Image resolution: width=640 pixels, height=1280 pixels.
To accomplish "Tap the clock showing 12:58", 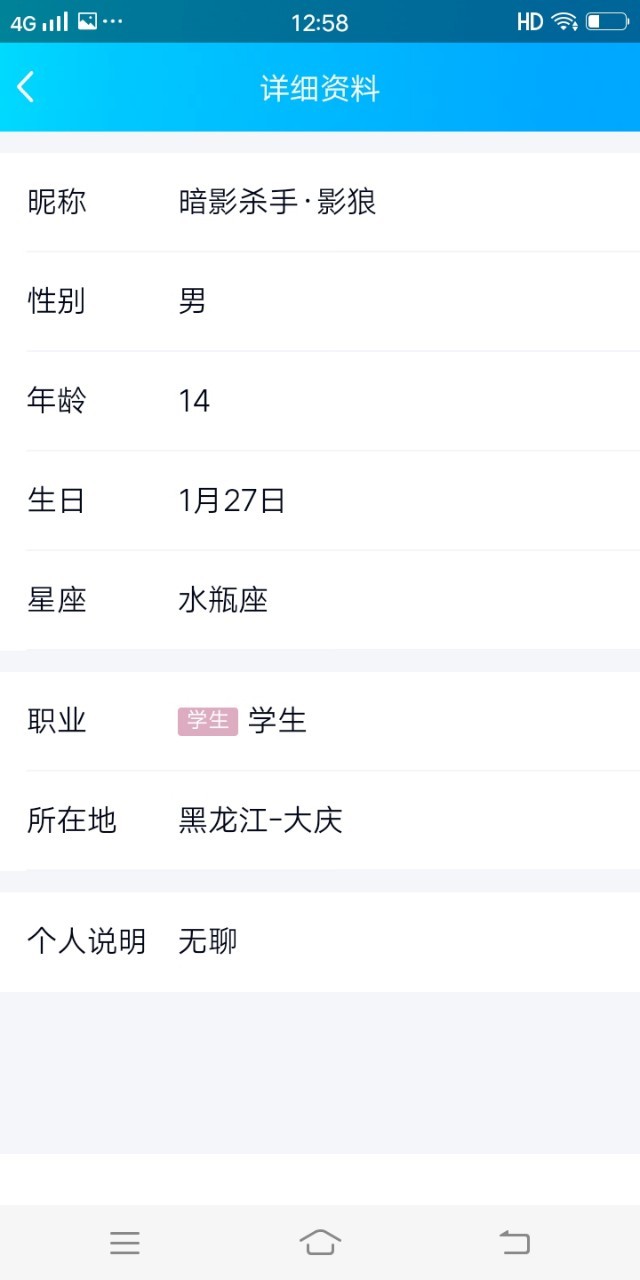I will tap(320, 22).
